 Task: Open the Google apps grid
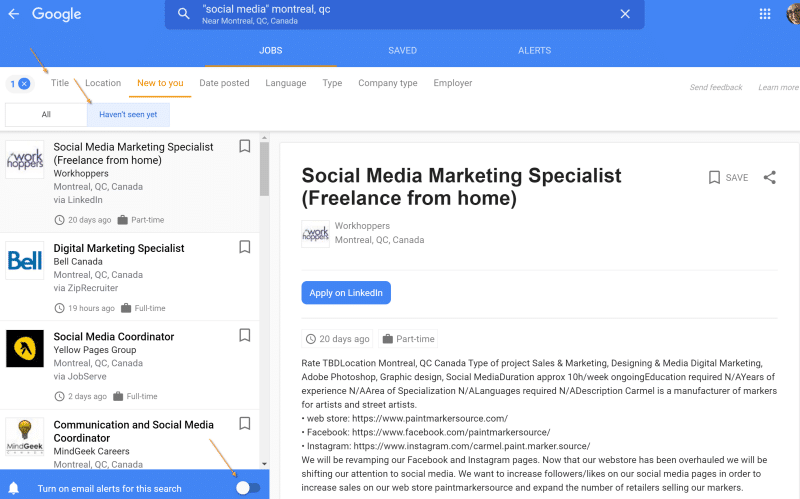point(765,14)
